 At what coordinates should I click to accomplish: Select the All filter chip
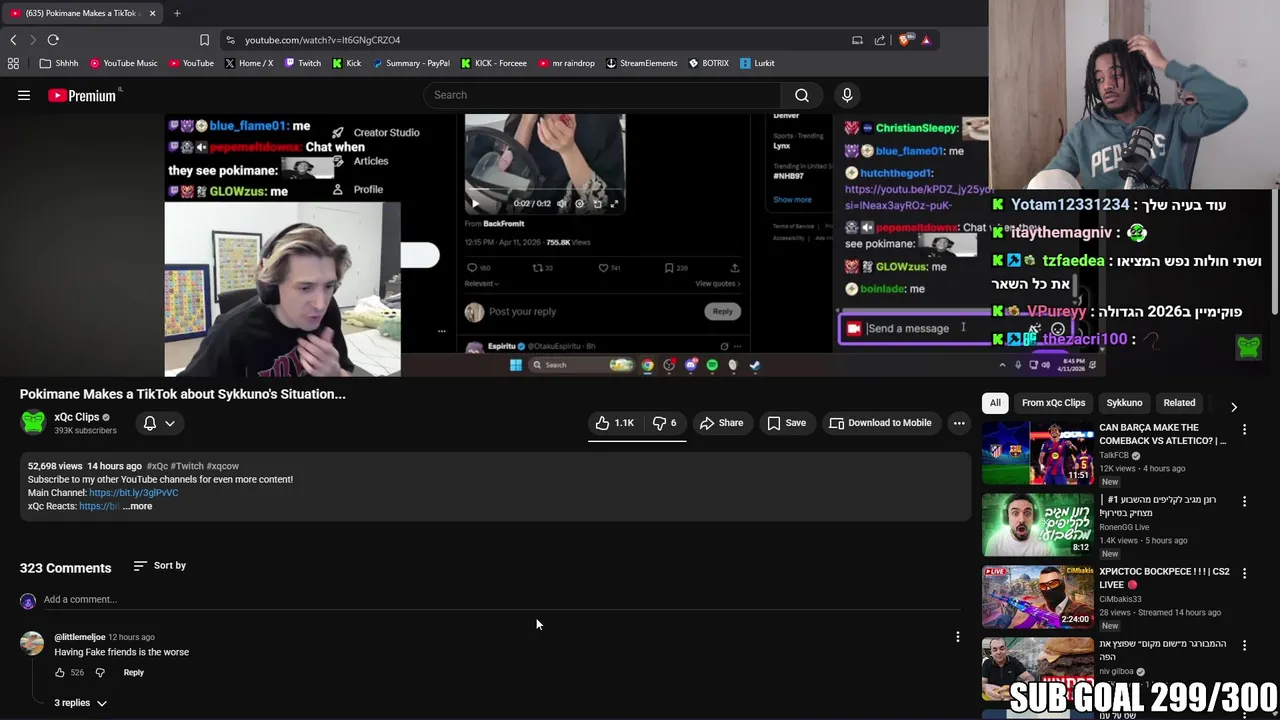[995, 403]
